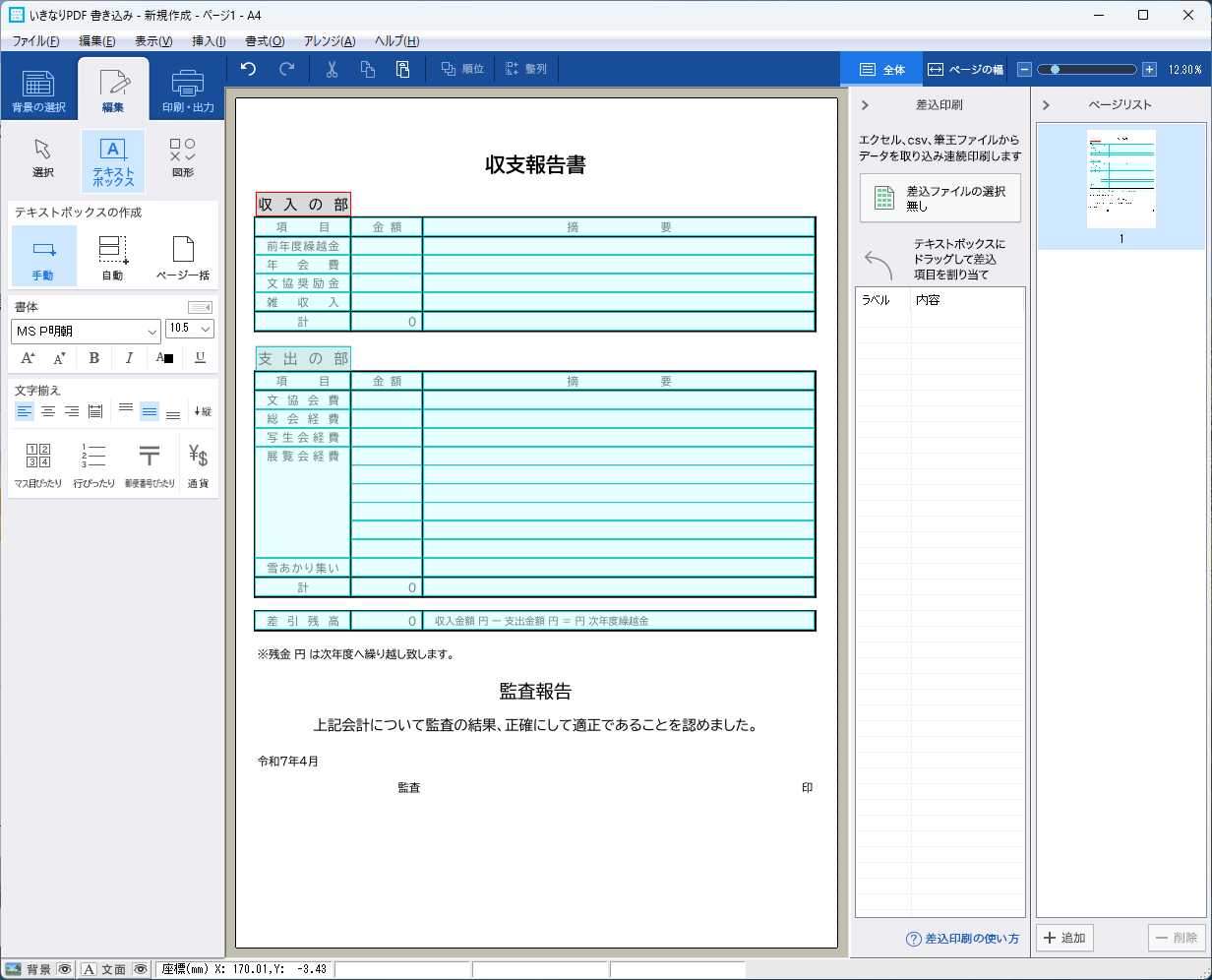1212x980 pixels.
Task: Apply 行ぴったり line fit
Action: coord(94,465)
